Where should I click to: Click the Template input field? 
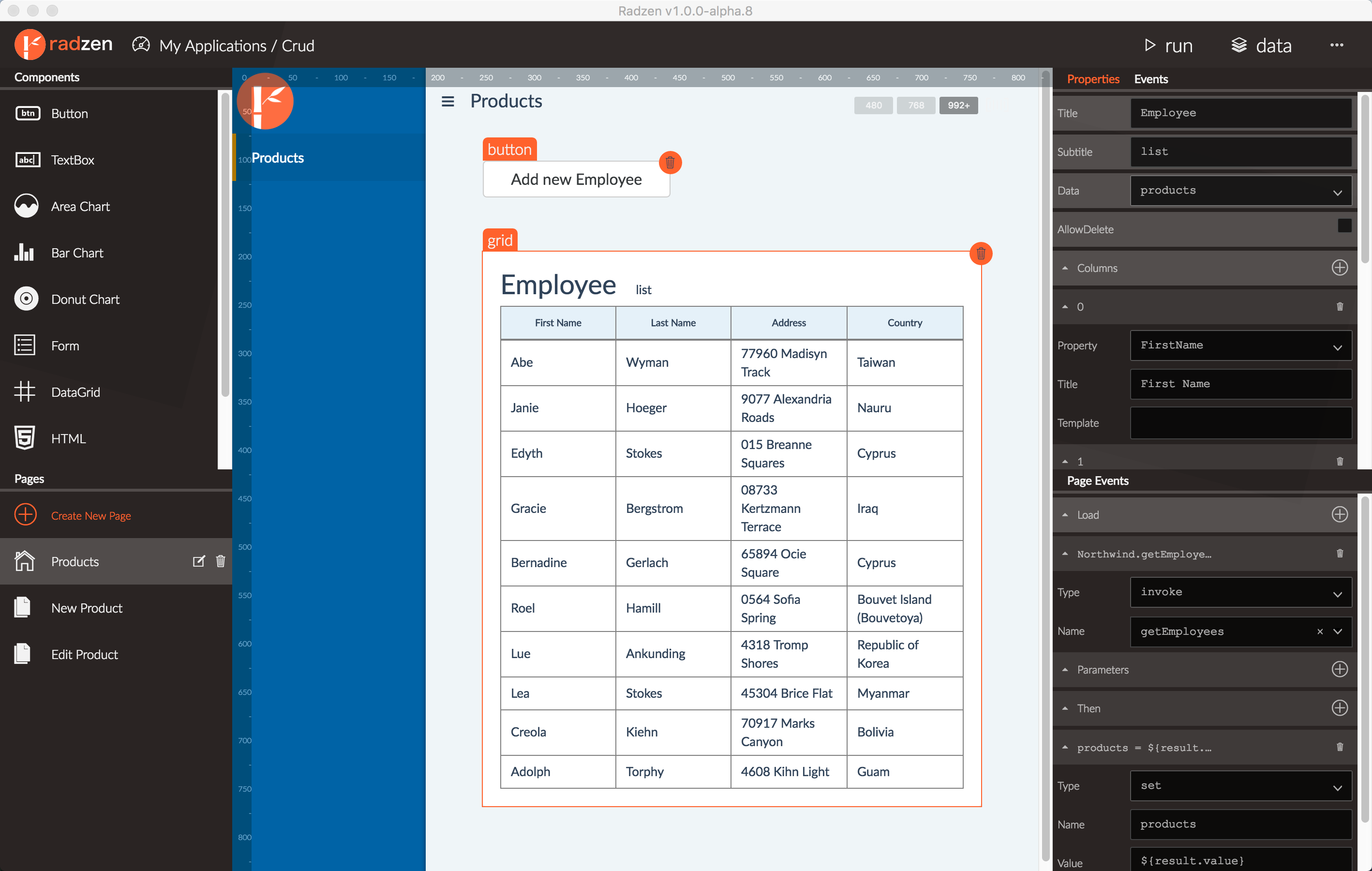(x=1240, y=423)
